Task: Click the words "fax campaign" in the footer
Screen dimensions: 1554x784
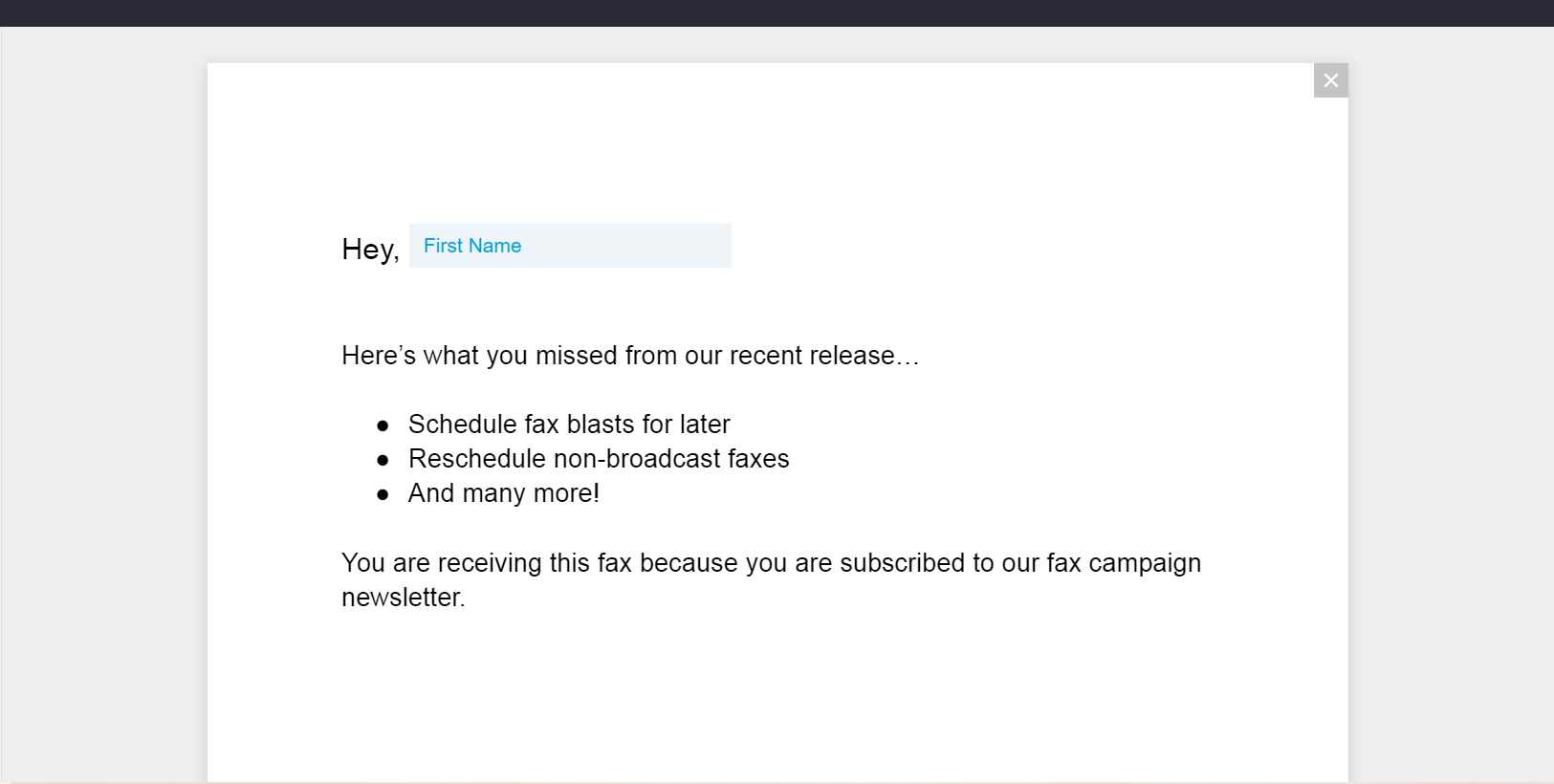Action: [x=1123, y=563]
